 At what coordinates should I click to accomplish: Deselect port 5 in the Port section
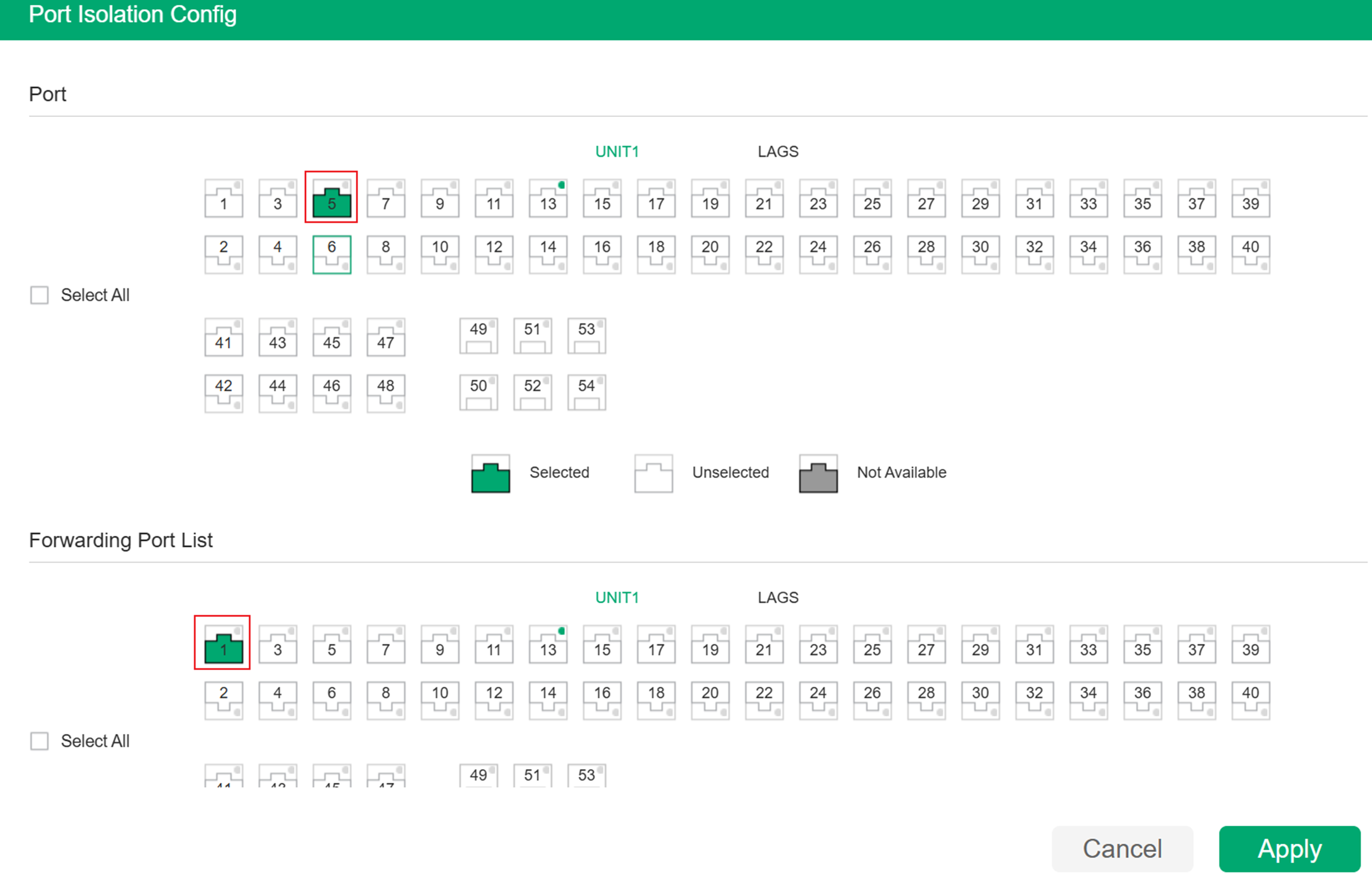[332, 199]
